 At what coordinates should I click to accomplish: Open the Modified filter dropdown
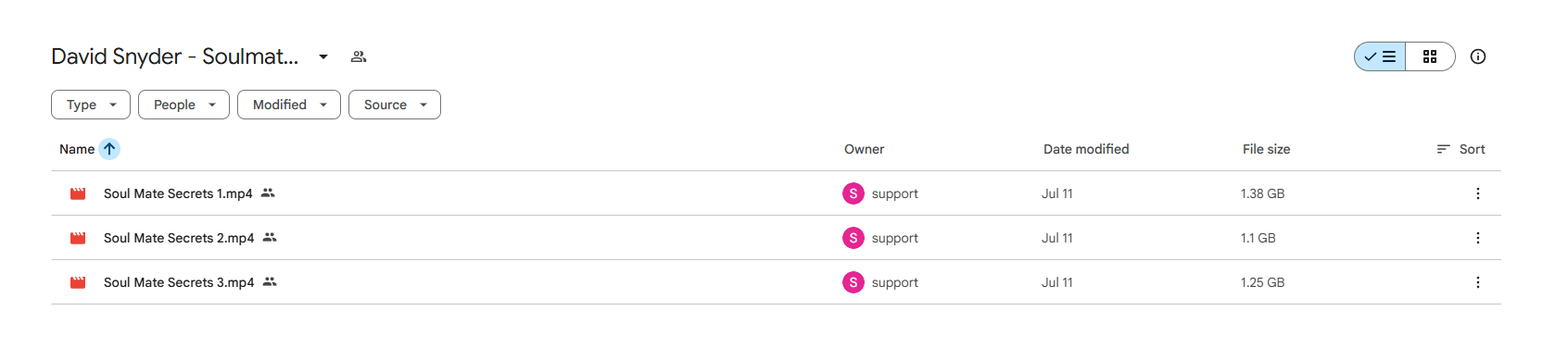(289, 105)
